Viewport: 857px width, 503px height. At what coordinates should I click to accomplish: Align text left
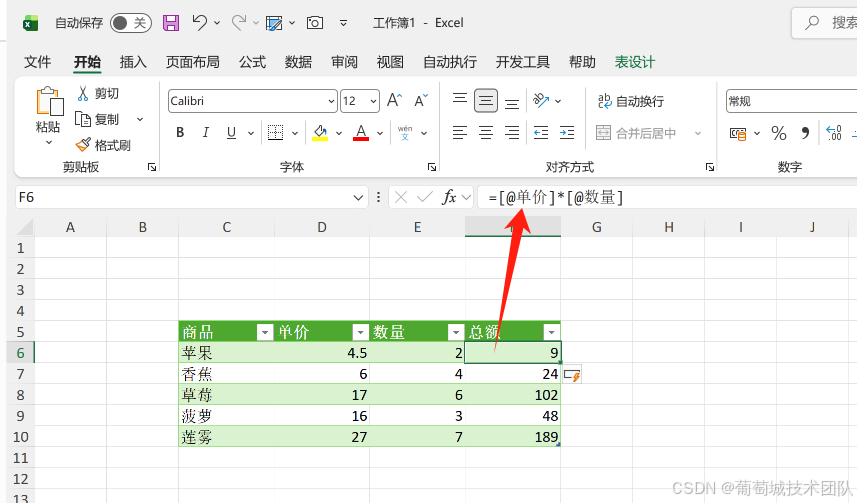[460, 132]
